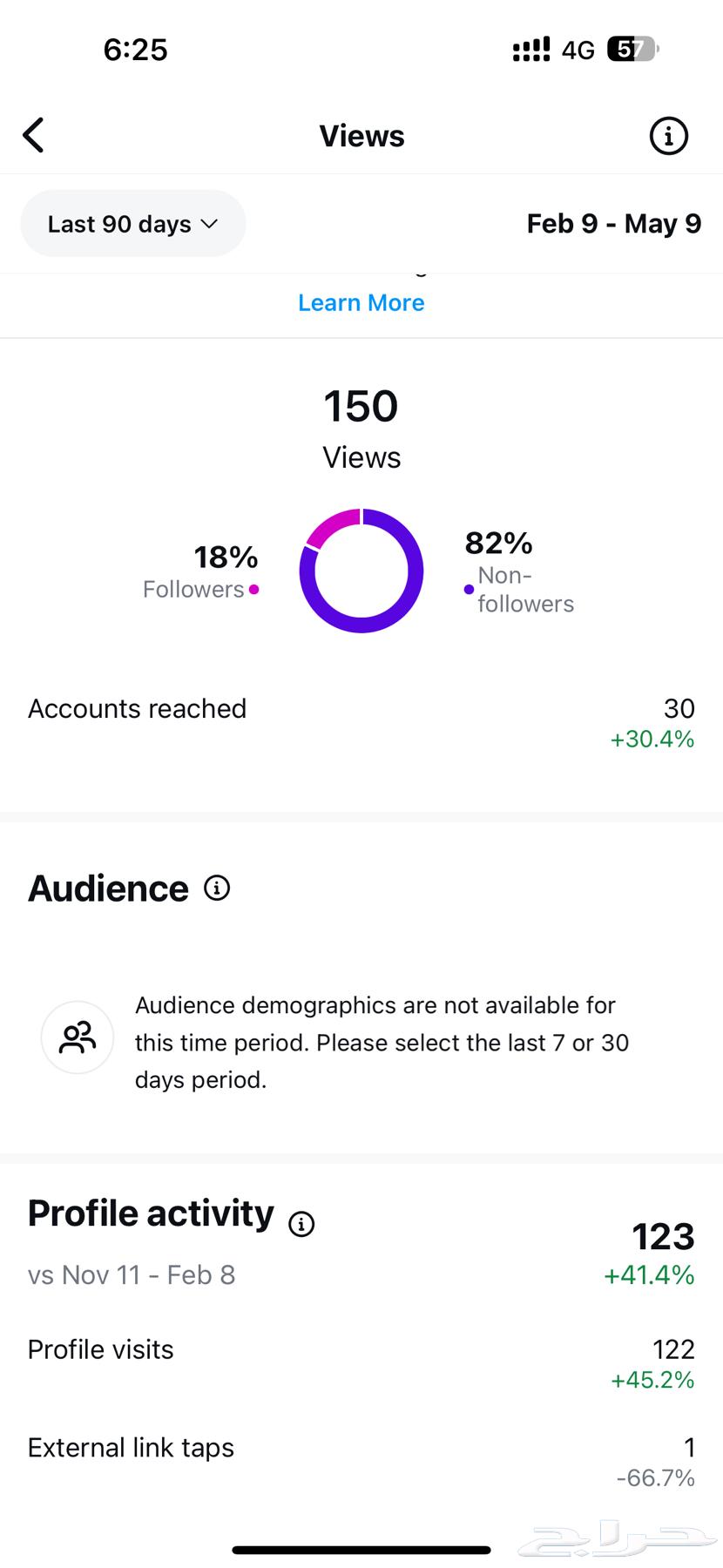Image resolution: width=723 pixels, height=1568 pixels.
Task: Tap the 150 Views total
Action: click(361, 428)
